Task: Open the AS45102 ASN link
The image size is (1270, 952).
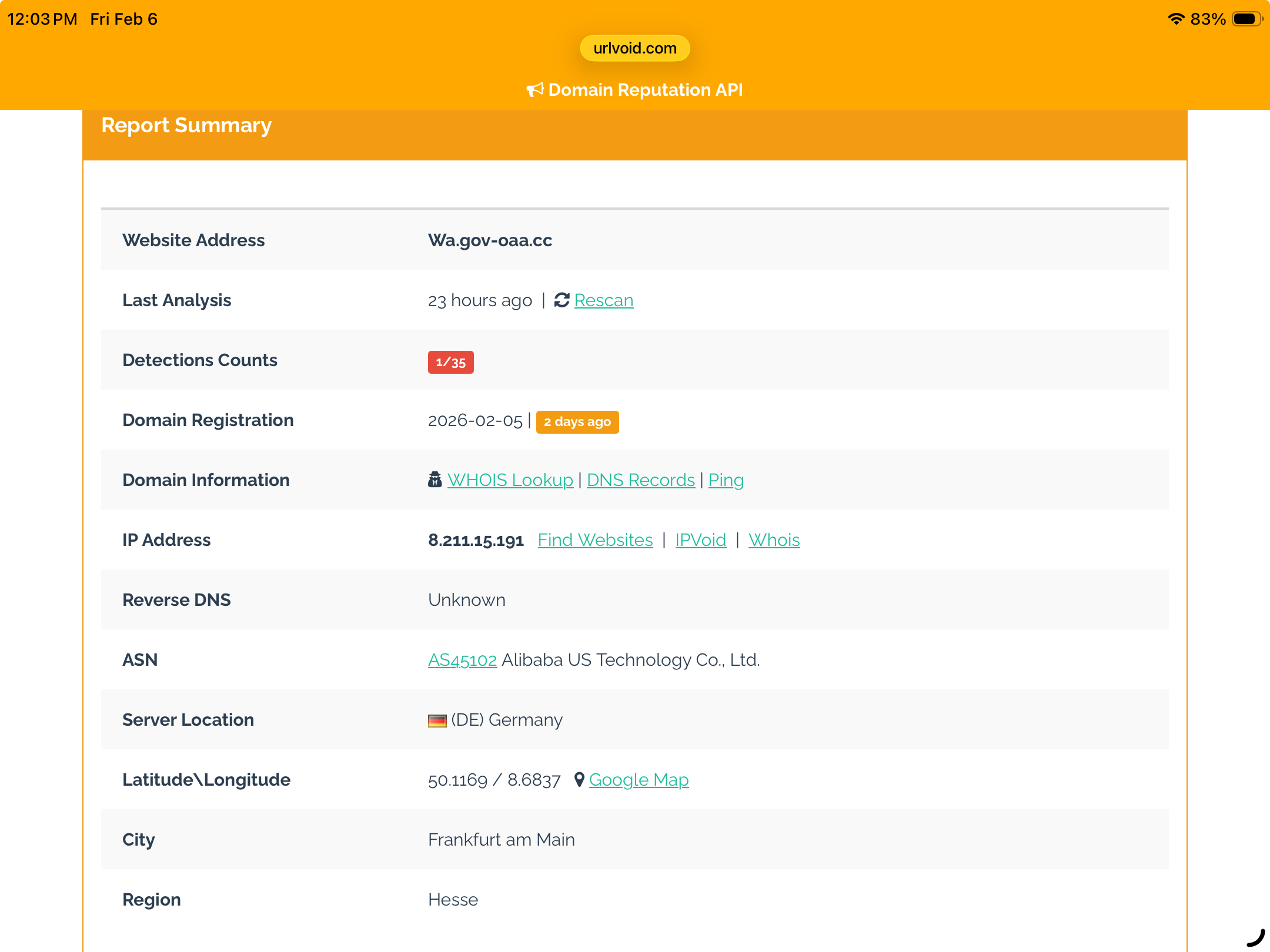Action: pos(462,660)
